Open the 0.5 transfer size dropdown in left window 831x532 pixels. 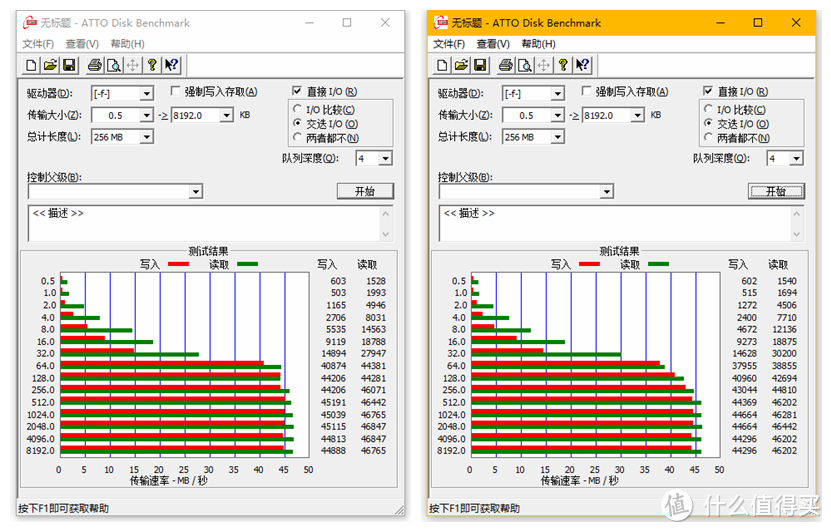[x=147, y=115]
